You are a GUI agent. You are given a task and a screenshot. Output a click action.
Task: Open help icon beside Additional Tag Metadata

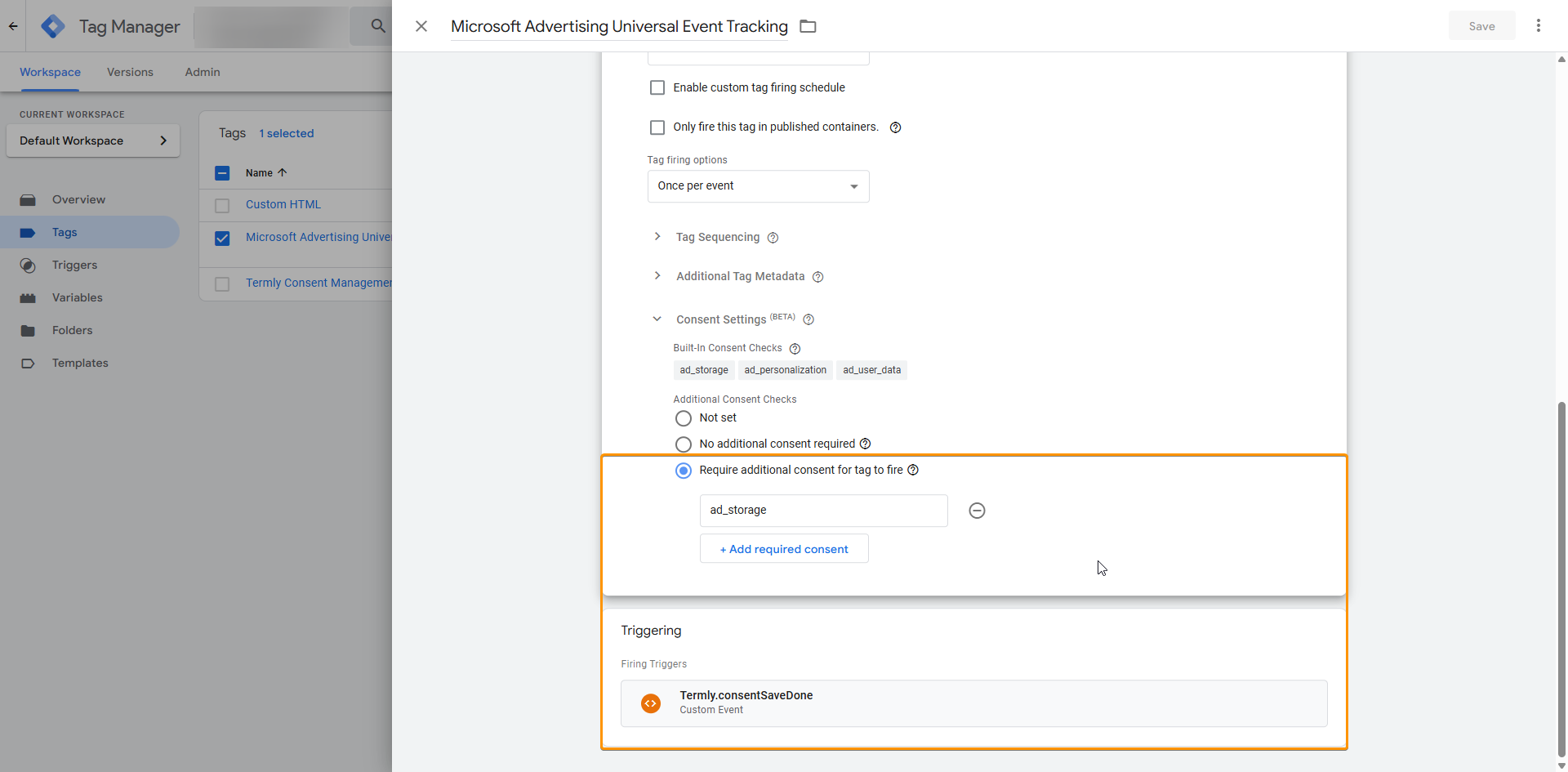[817, 277]
